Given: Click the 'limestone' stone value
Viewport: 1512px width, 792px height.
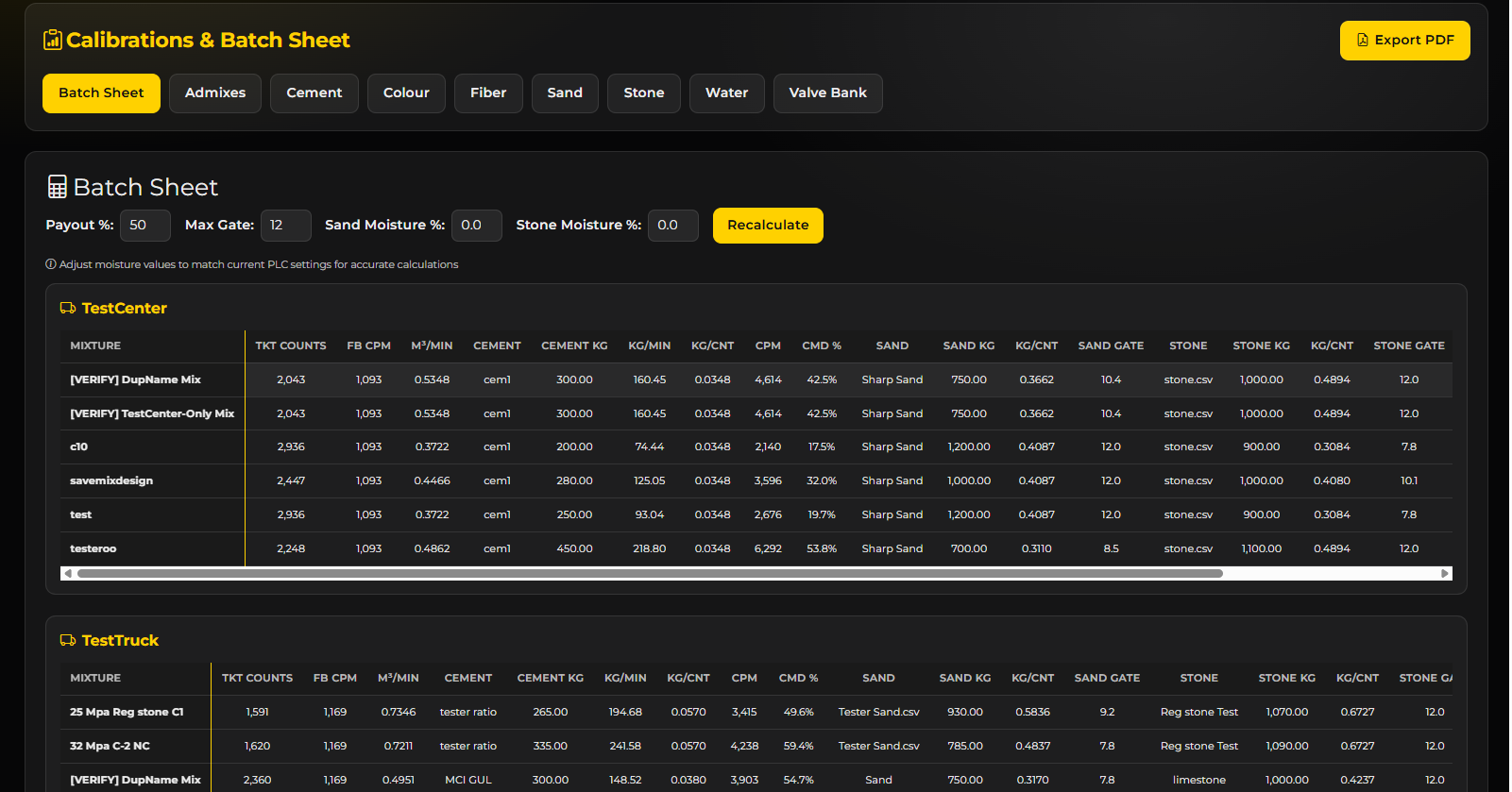Looking at the screenshot, I should pyautogui.click(x=1199, y=780).
